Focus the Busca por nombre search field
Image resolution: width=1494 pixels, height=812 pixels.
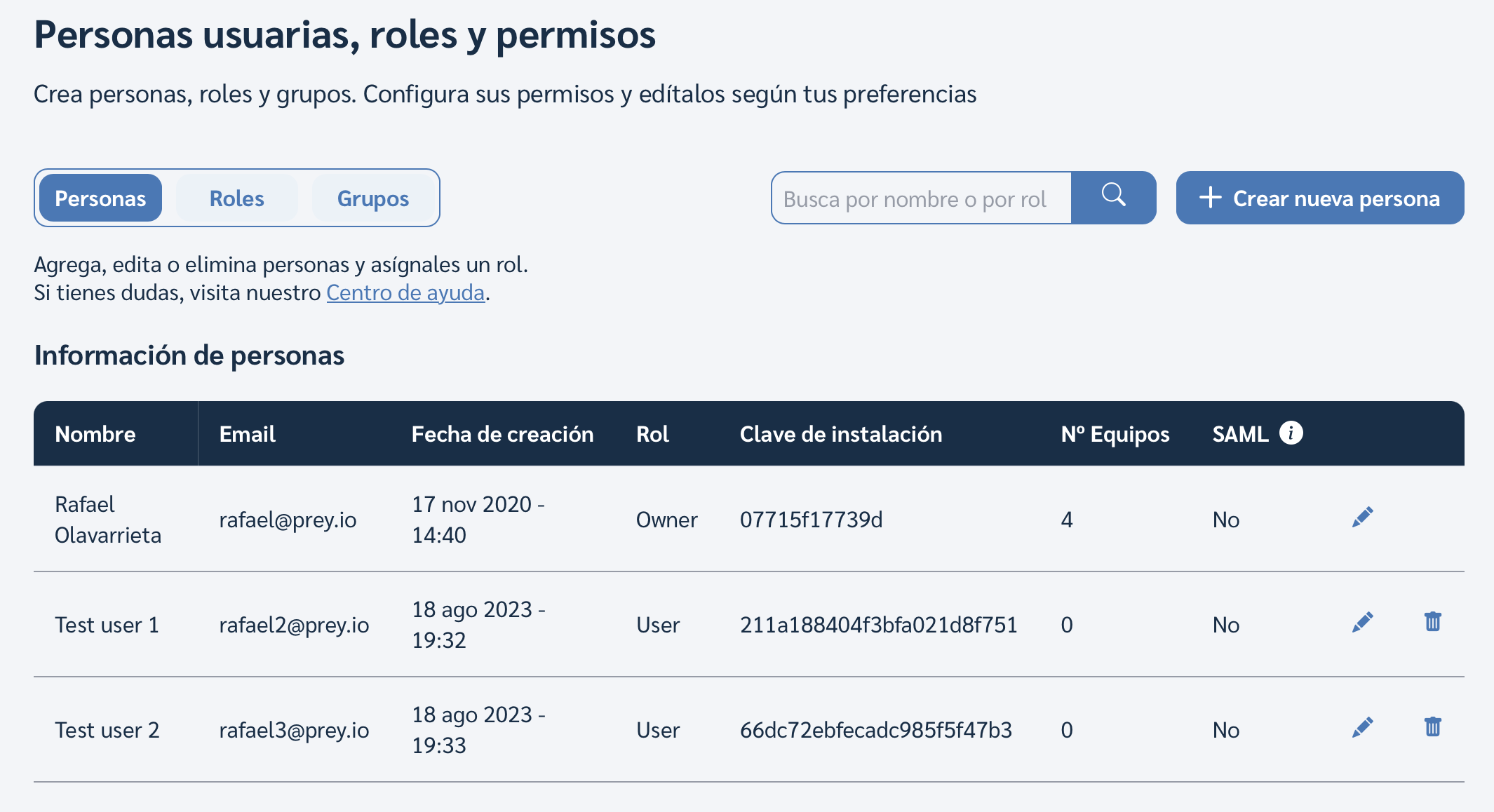click(921, 198)
